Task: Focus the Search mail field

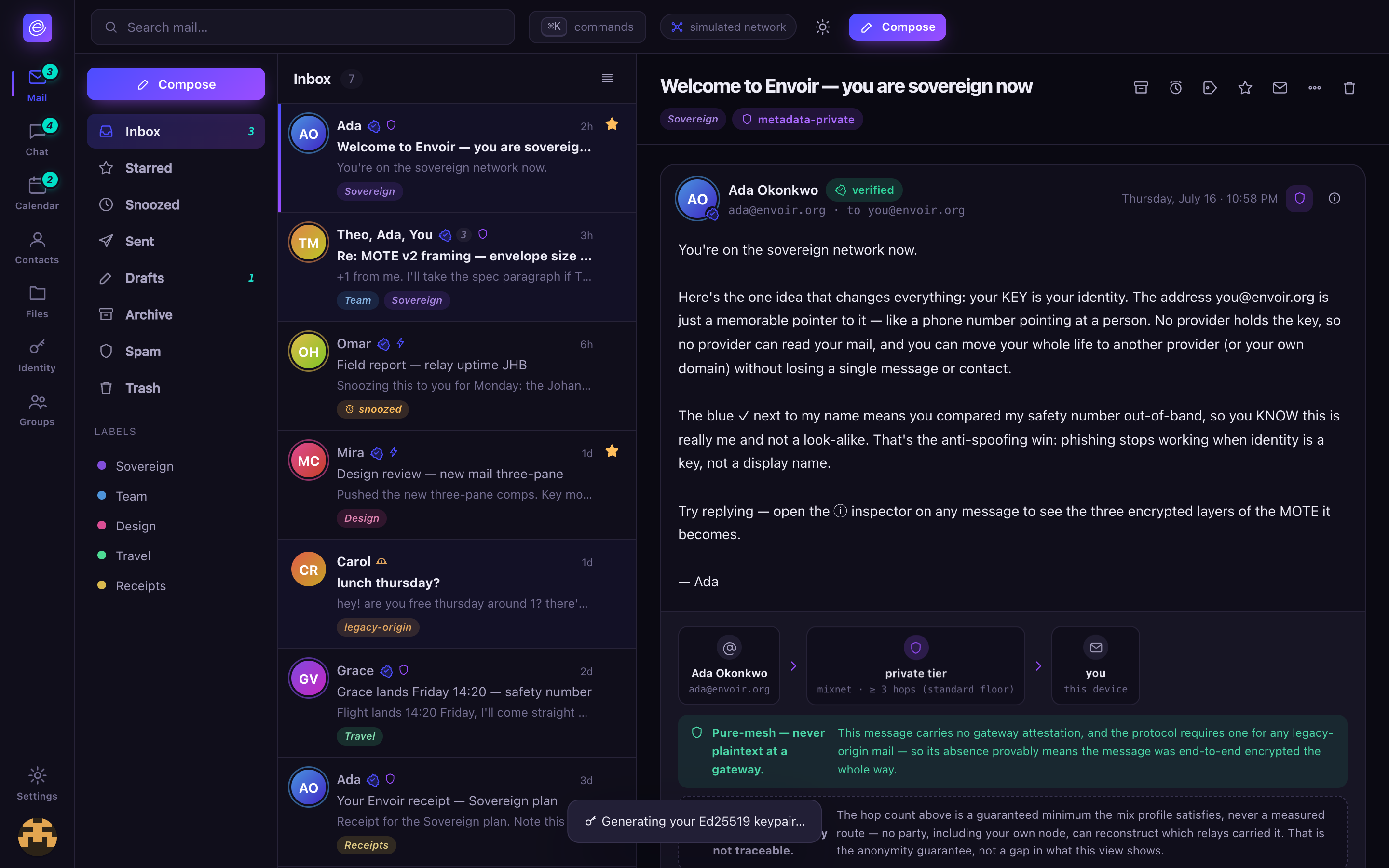Action: (x=302, y=27)
